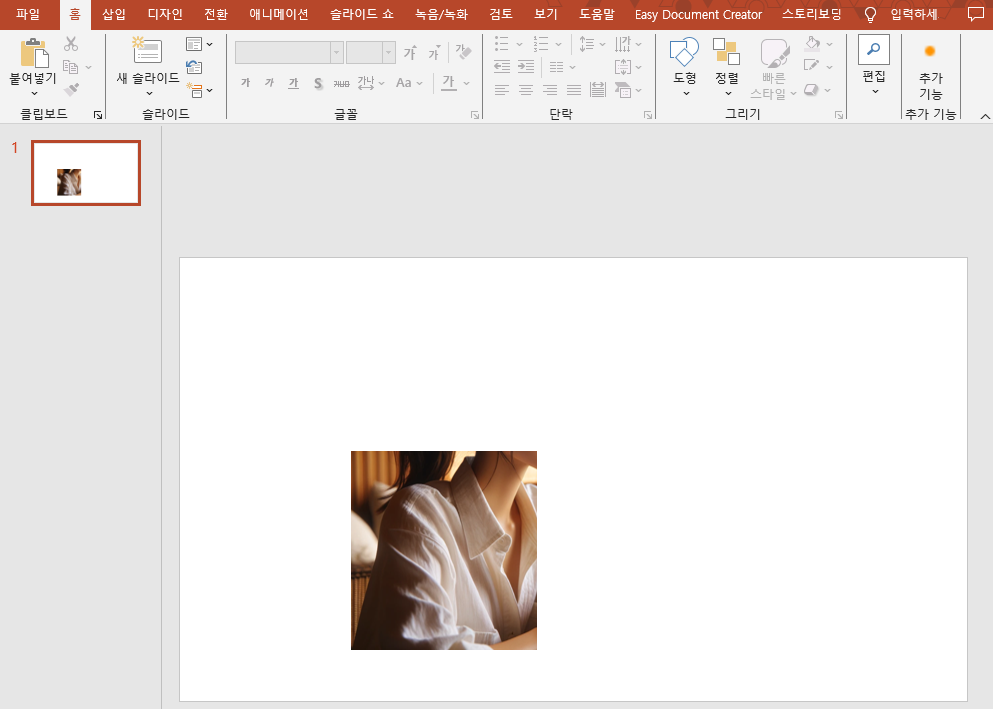This screenshot has width=993, height=709.
Task: Click the Shape Effects icon
Action: 811,90
